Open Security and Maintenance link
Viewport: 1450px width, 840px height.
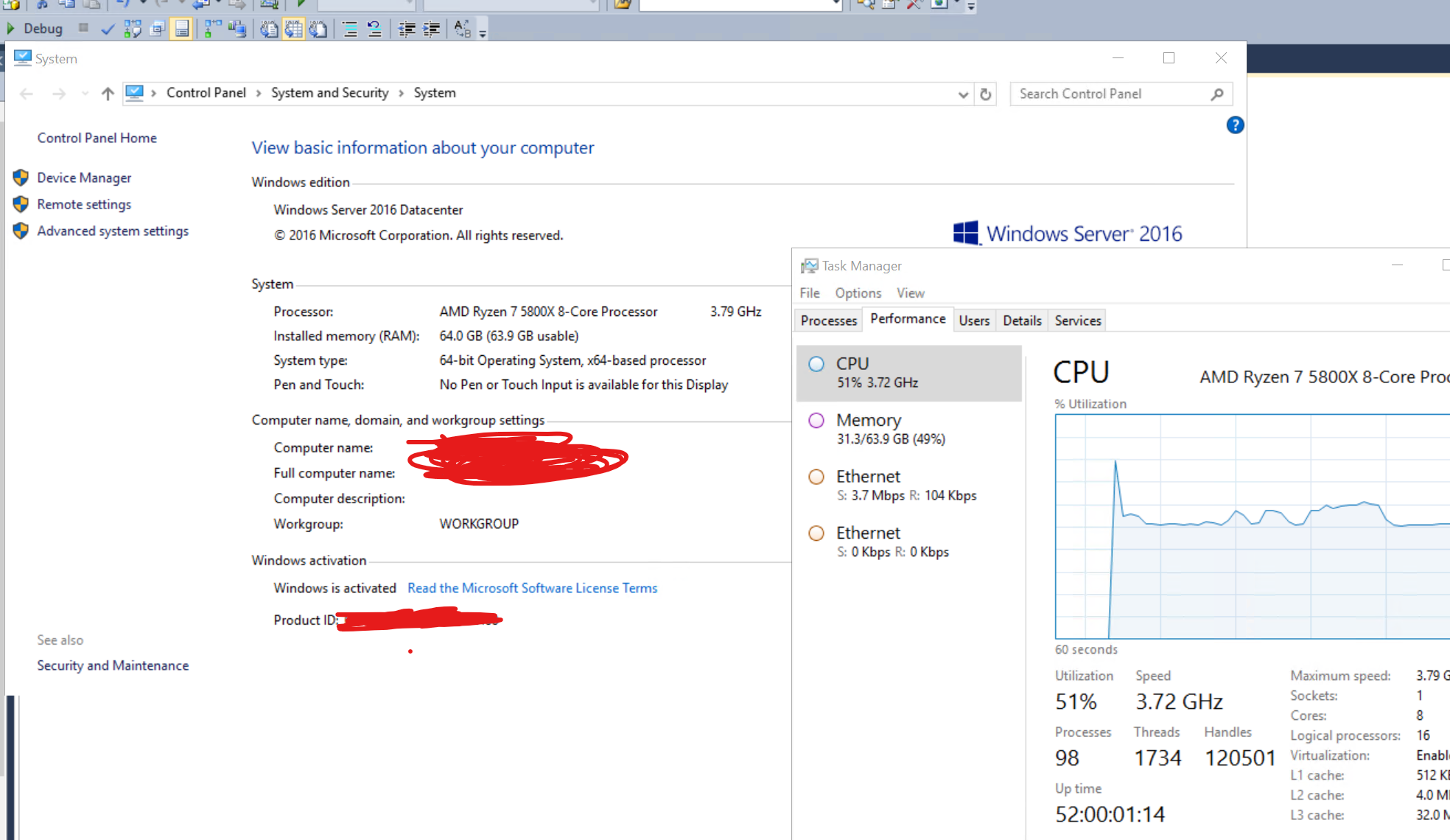[113, 665]
